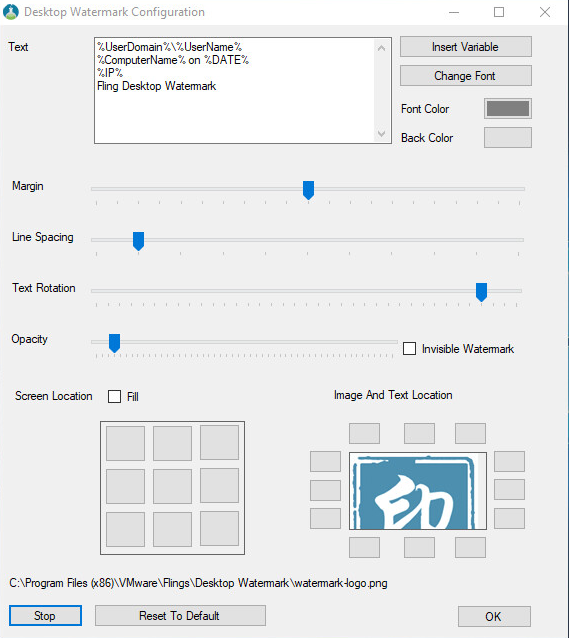The width and height of the screenshot is (569, 638).
Task: Stop the watermark with the Stop button
Action: (x=45, y=616)
